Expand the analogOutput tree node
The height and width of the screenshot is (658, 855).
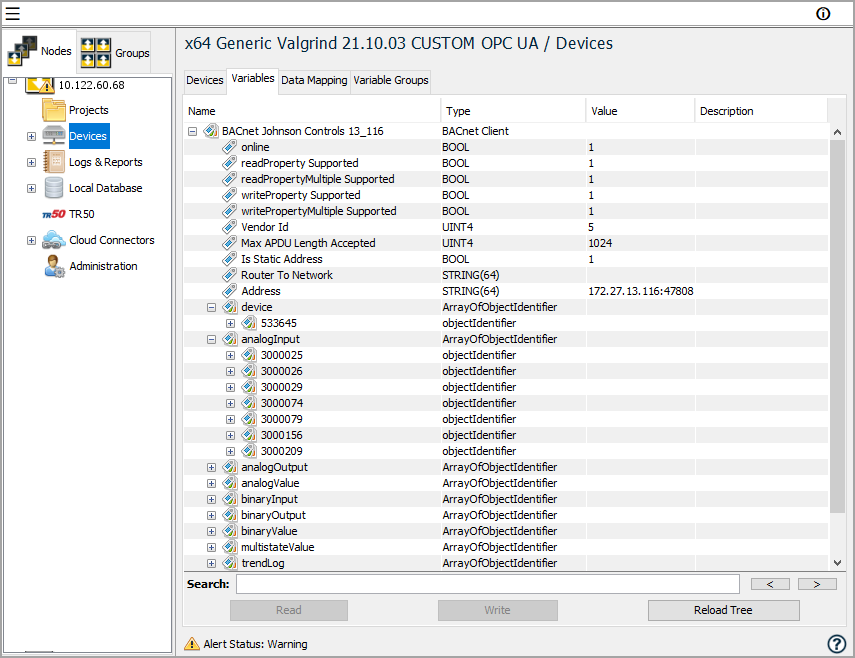(x=211, y=467)
